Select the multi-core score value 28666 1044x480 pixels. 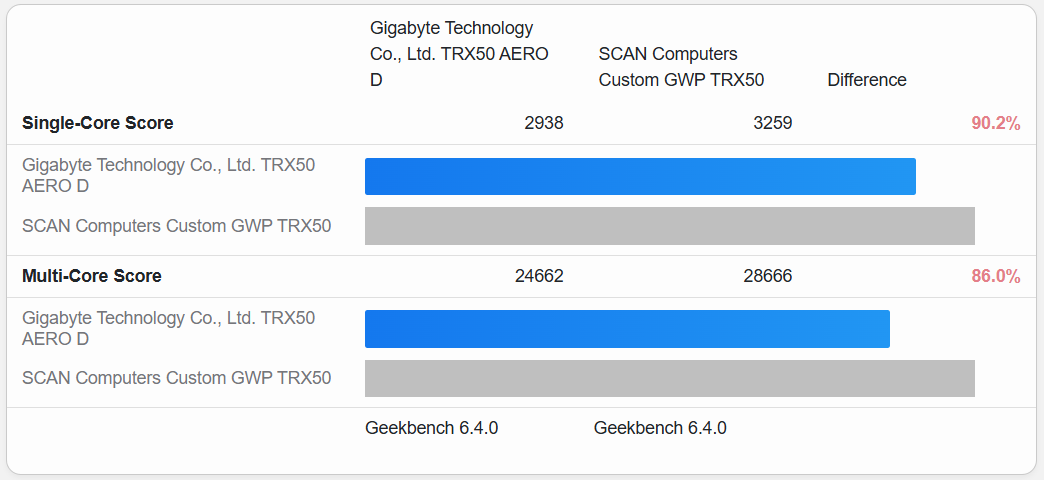pos(768,276)
